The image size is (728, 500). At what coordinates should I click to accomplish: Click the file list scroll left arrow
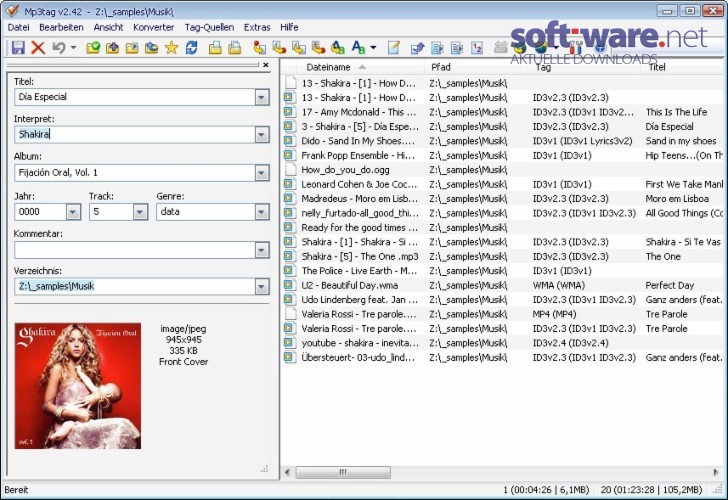(x=287, y=472)
